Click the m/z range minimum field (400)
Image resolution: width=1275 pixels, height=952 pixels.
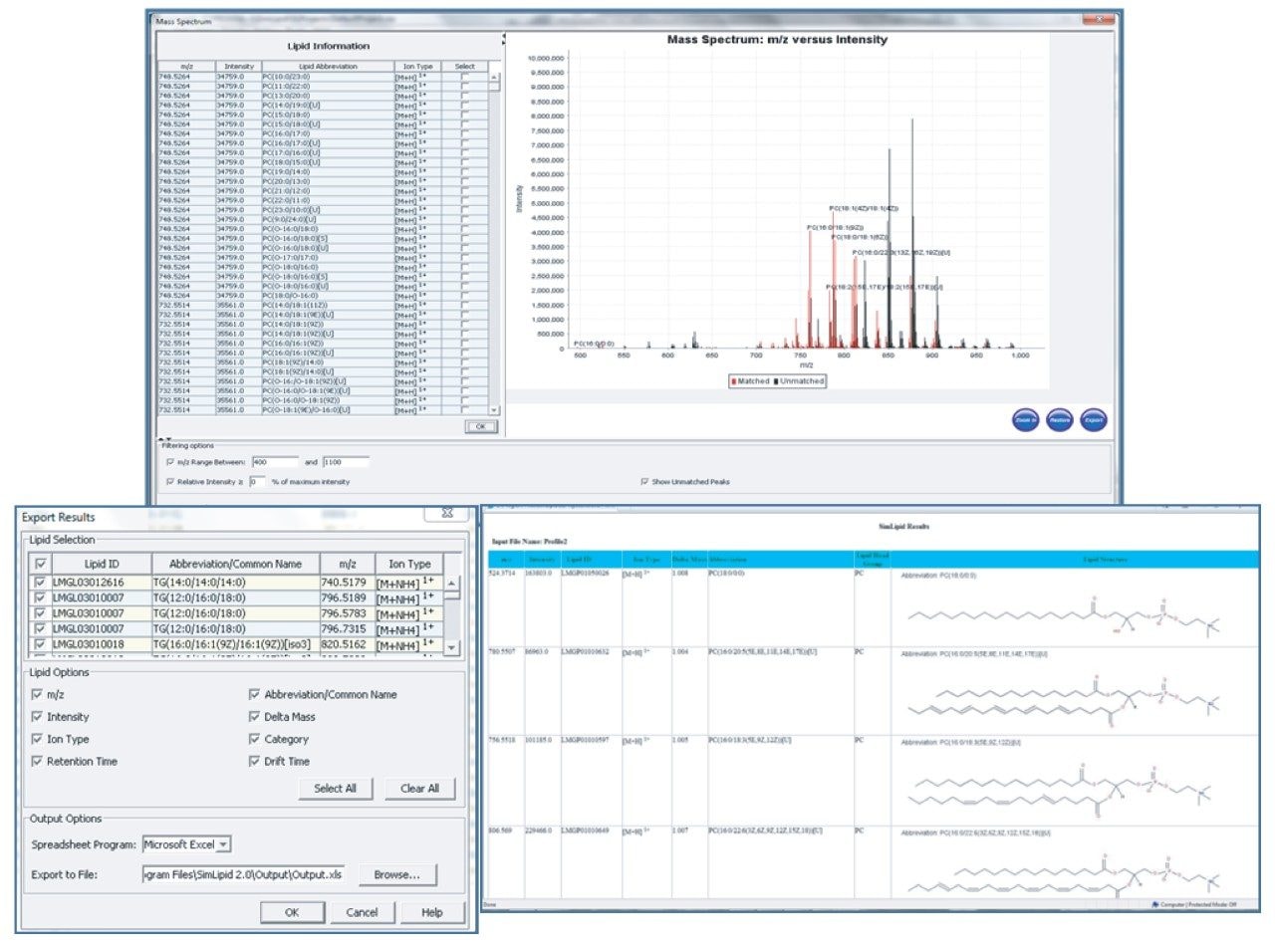[275, 462]
